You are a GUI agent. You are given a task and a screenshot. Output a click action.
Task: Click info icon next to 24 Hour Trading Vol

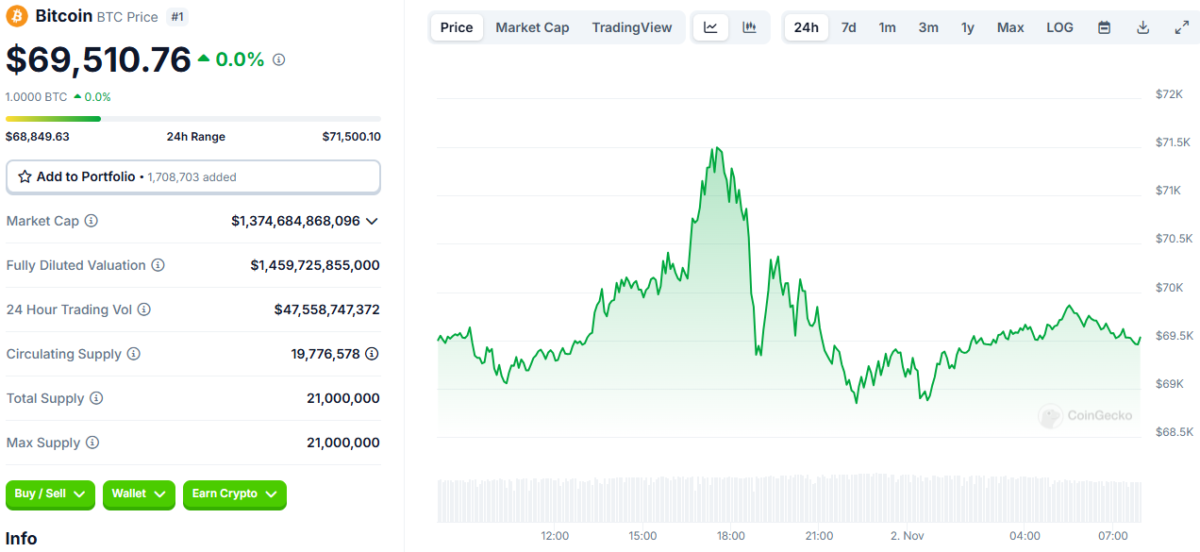tap(144, 310)
